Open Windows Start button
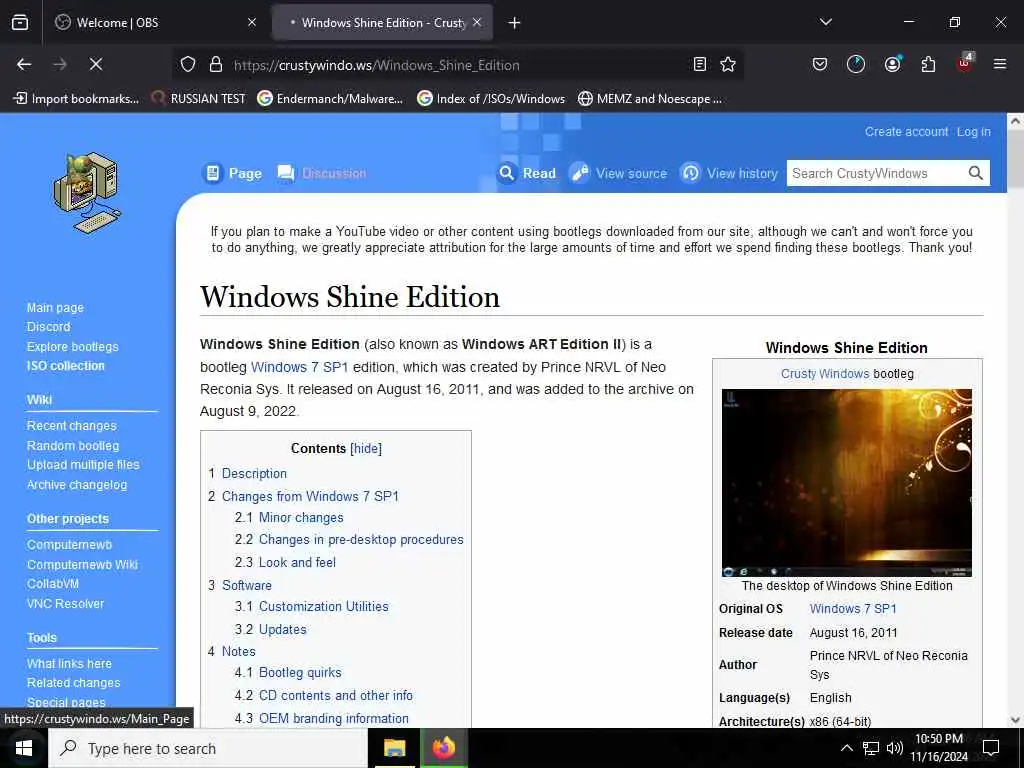Image resolution: width=1024 pixels, height=768 pixels. [24, 748]
